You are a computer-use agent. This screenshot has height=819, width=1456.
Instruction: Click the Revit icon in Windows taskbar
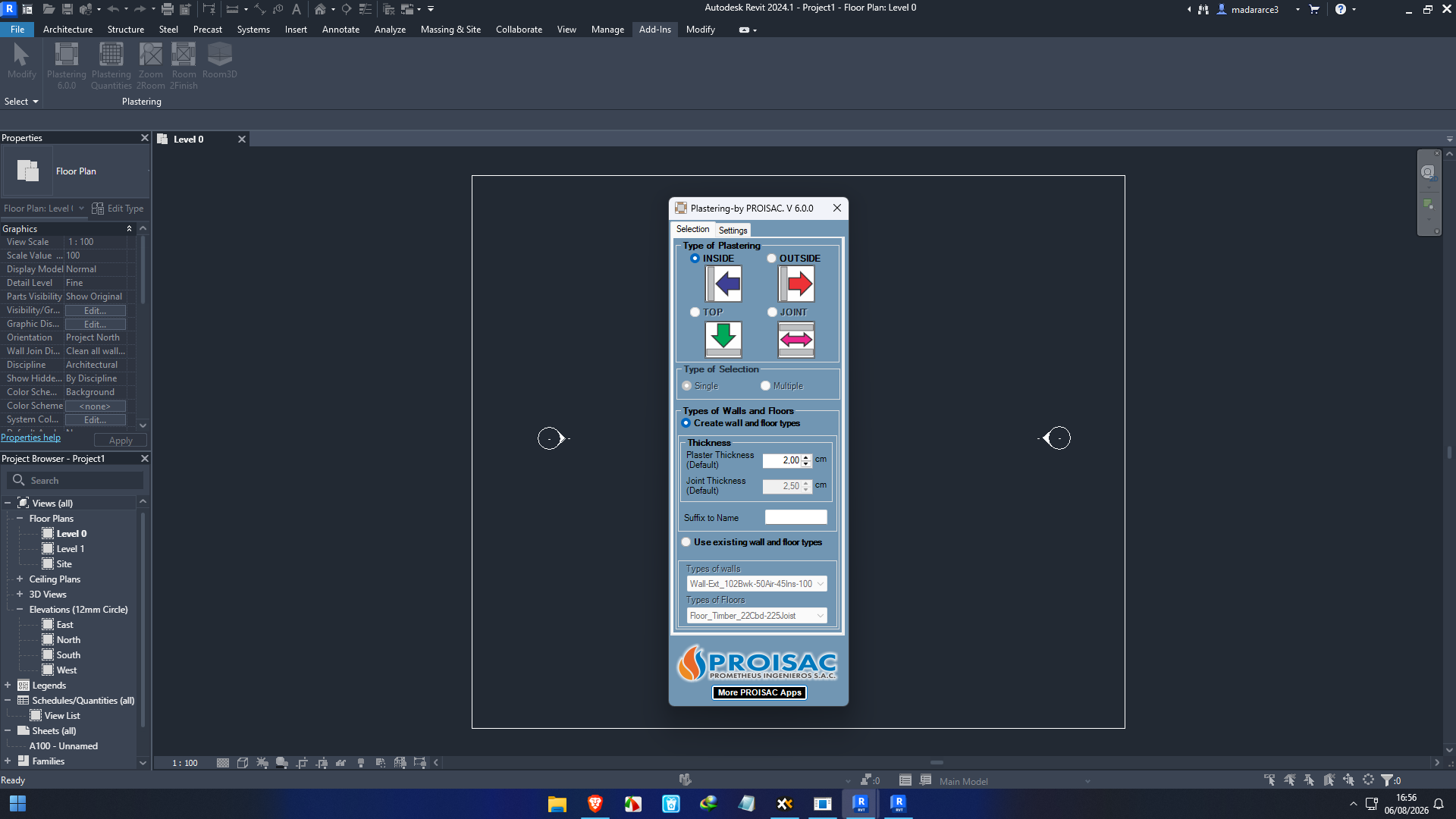[861, 803]
